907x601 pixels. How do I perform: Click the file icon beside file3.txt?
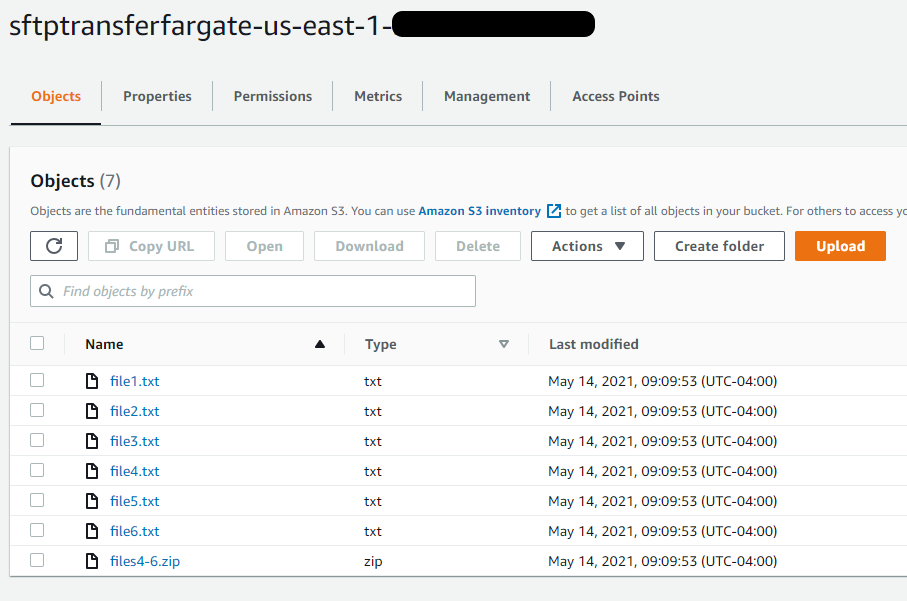tap(91, 440)
